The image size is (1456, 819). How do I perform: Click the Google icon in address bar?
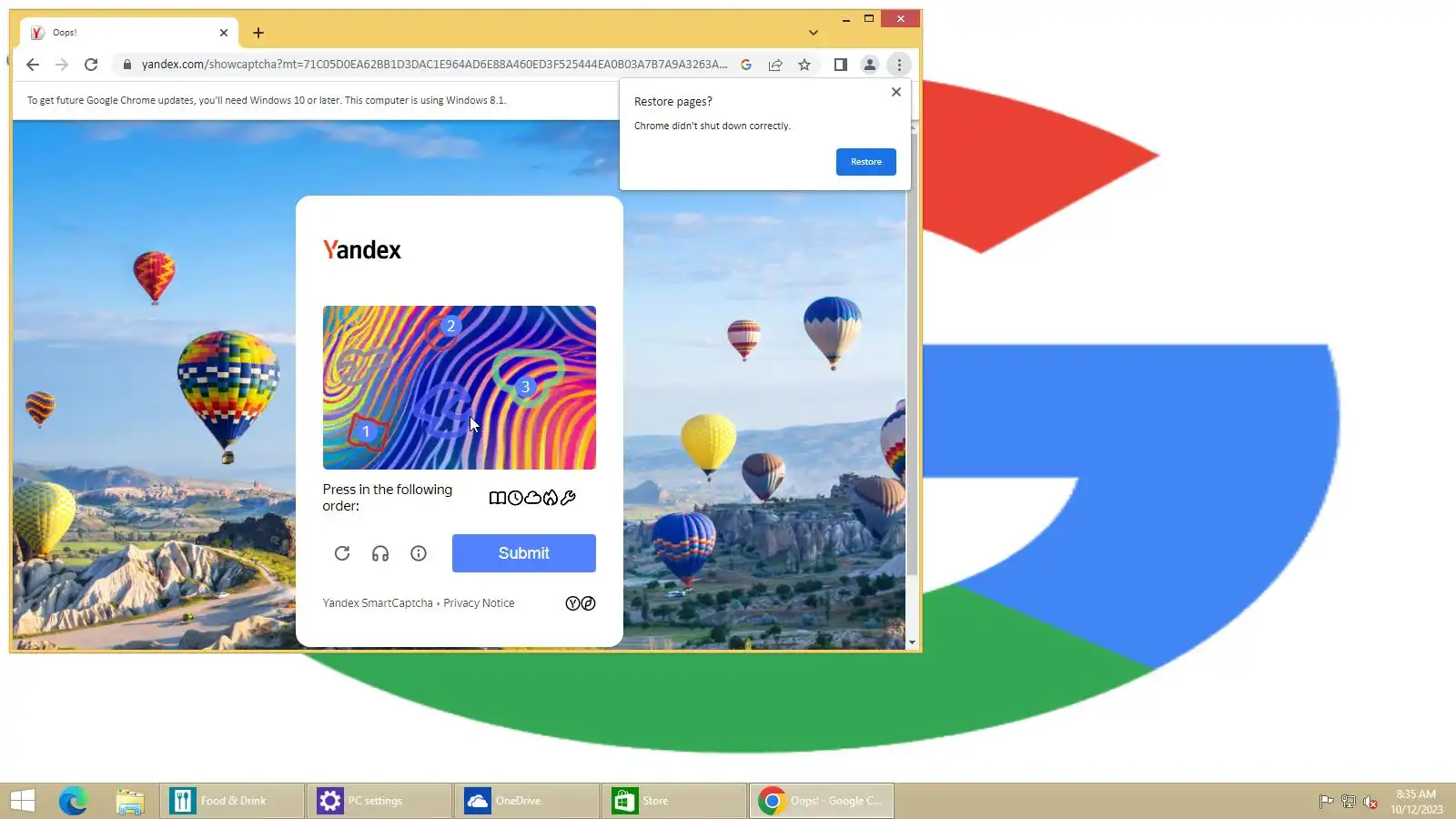[746, 65]
